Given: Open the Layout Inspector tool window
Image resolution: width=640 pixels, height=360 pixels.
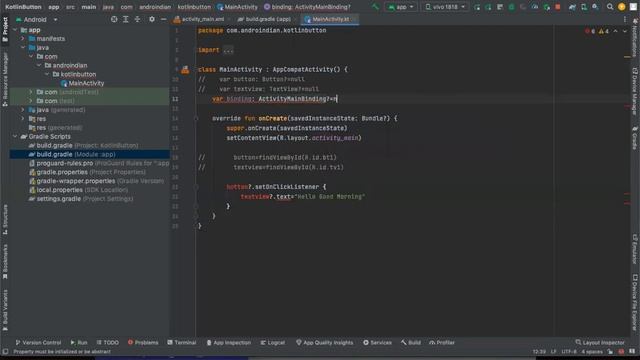Looking at the screenshot, I should click(x=600, y=342).
